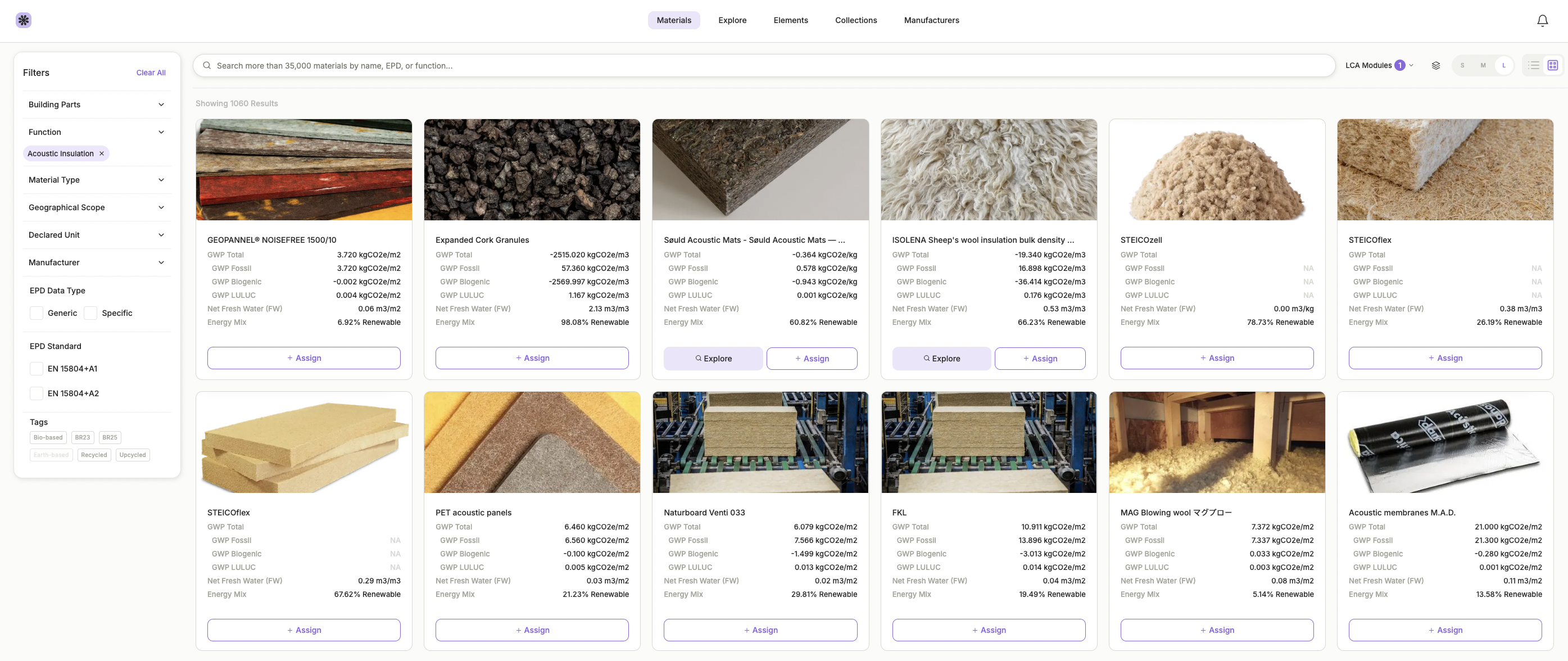Select small card size S
The height and width of the screenshot is (661, 1568).
[1462, 66]
